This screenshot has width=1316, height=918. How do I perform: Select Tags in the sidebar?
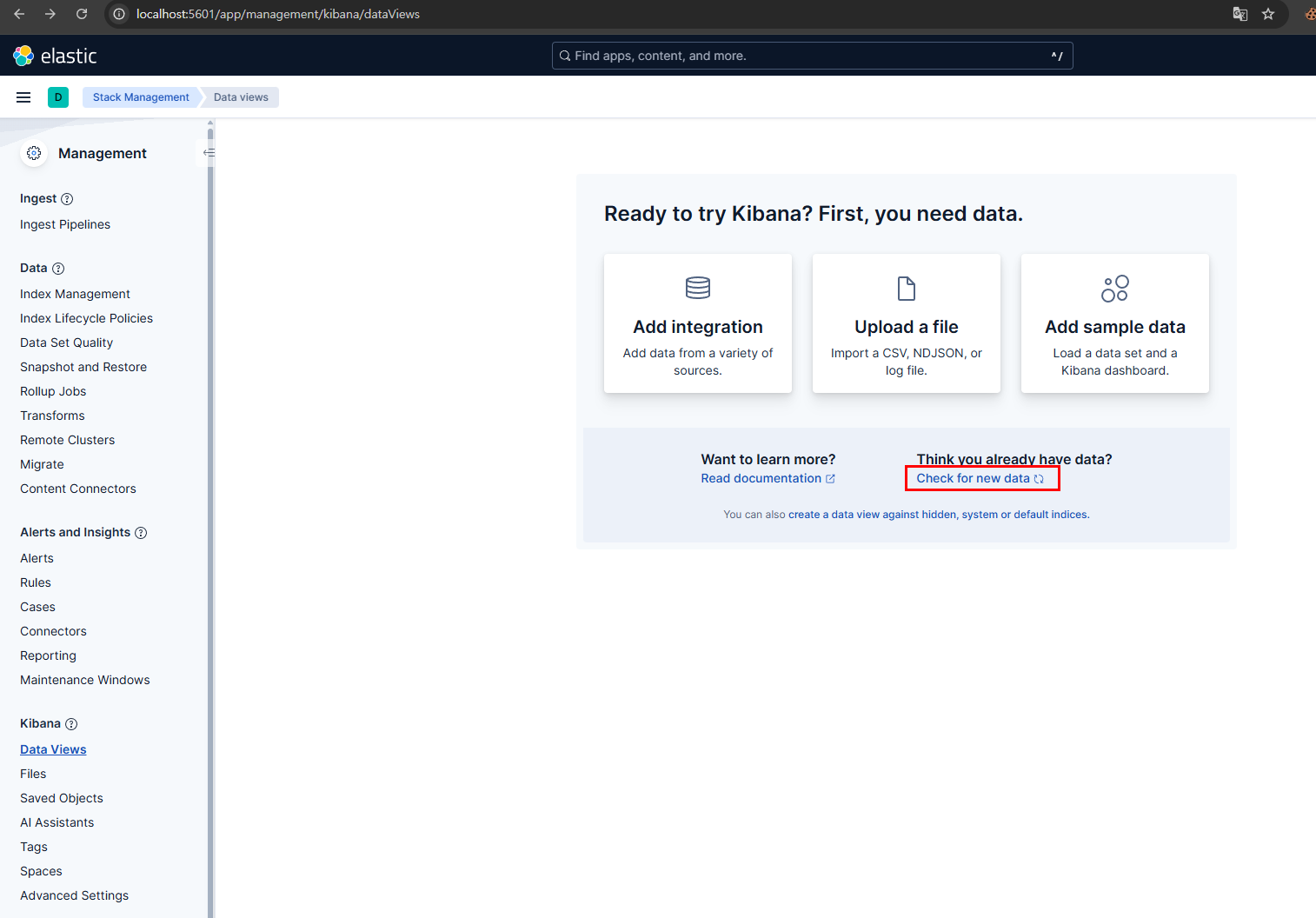(34, 847)
